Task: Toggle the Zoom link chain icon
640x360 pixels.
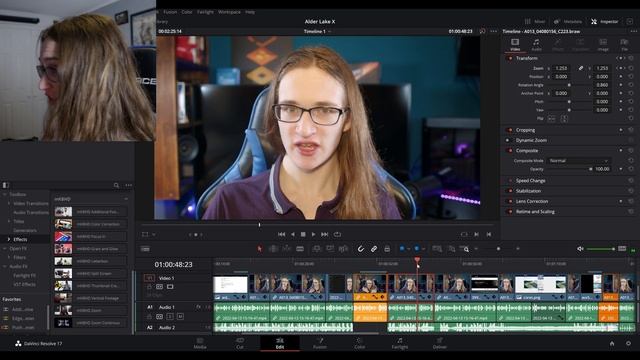Action: [x=580, y=68]
